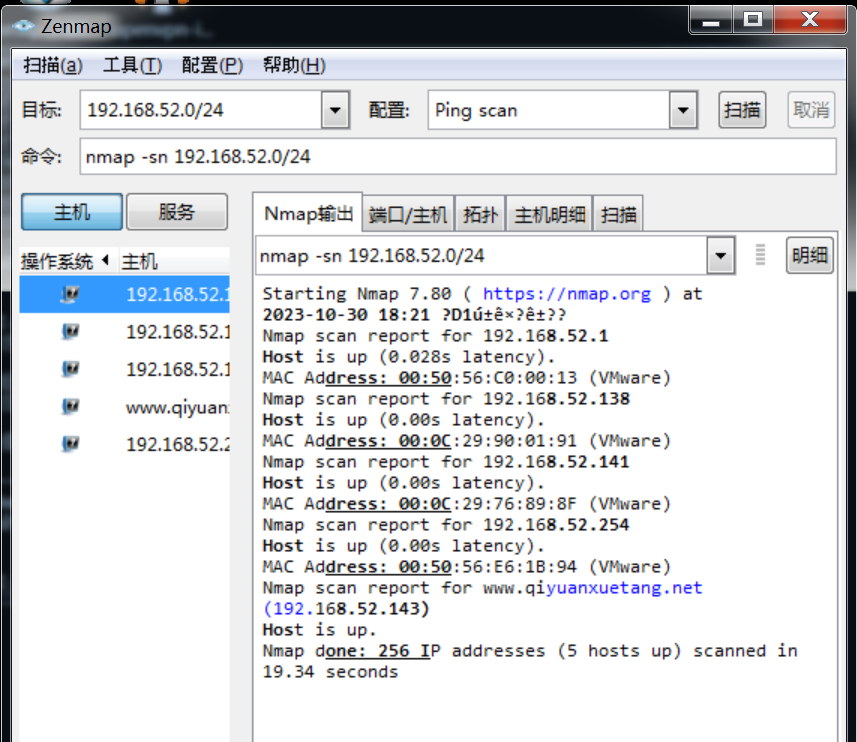Select the 主机 hosts view button
857x742 pixels.
tap(72, 211)
